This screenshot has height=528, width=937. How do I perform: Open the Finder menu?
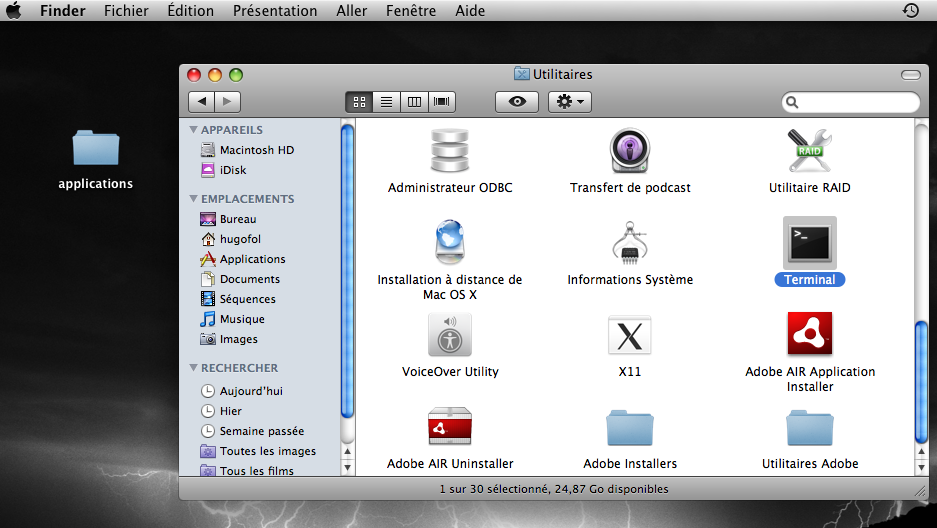coord(63,11)
